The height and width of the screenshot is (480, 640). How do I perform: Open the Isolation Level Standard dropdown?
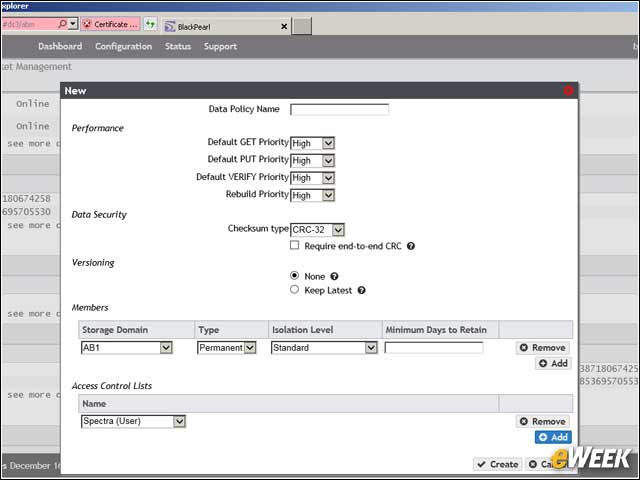click(x=324, y=348)
